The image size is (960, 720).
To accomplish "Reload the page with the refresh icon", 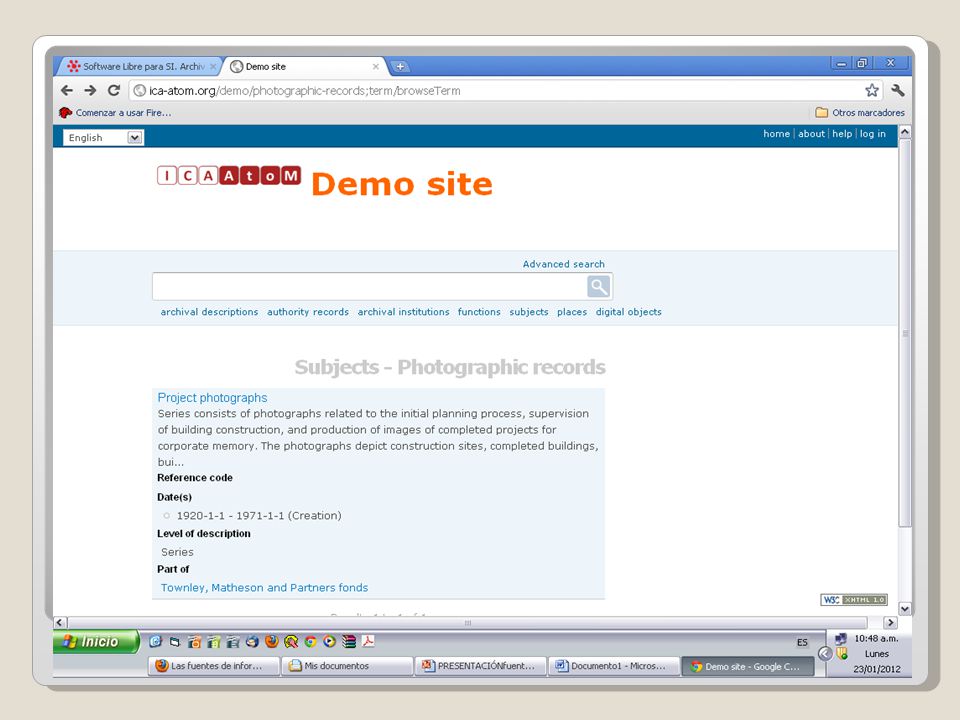I will [x=113, y=91].
